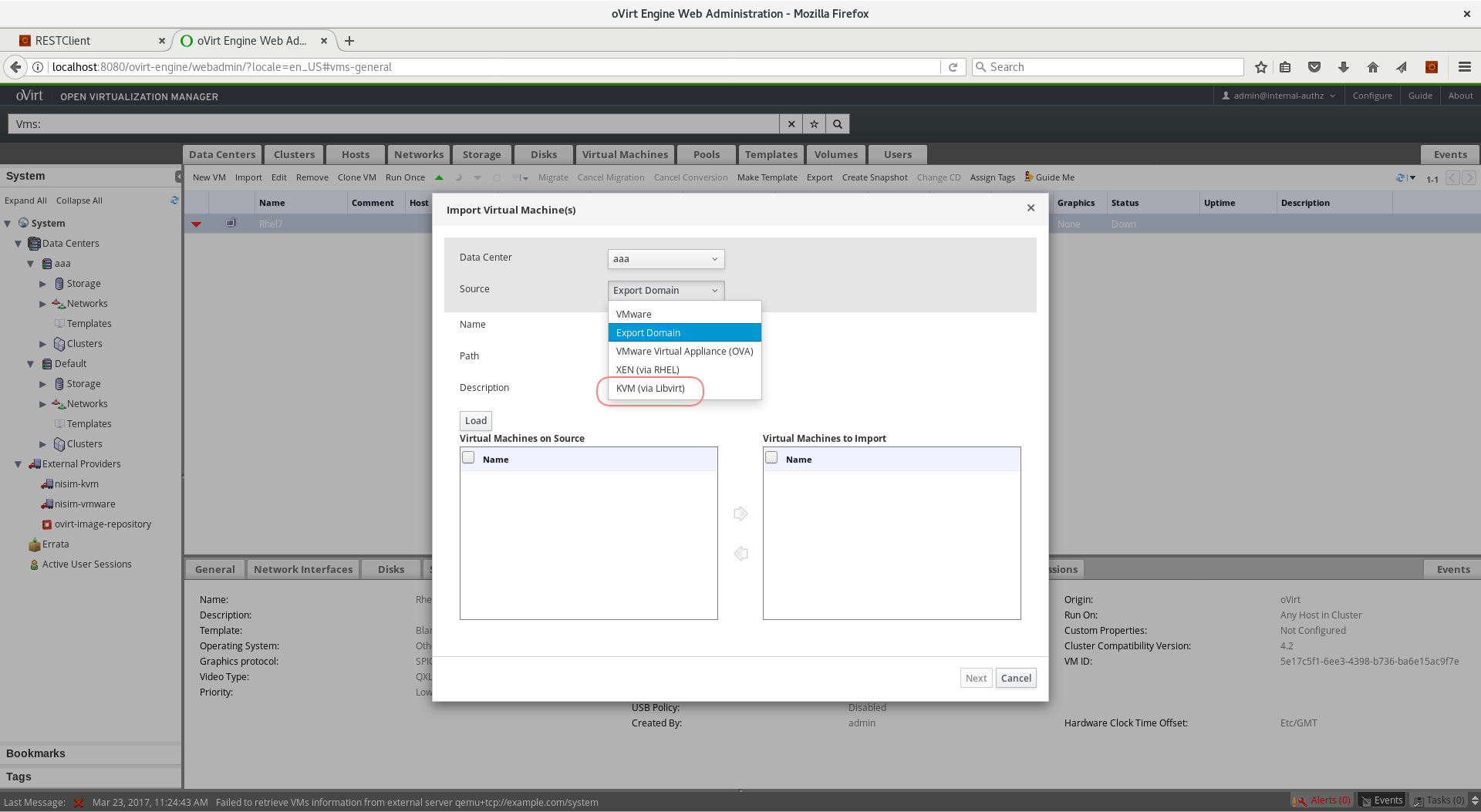Viewport: 1481px width, 812px height.
Task: Click Cancel in the import dialog
Action: pyautogui.click(x=1015, y=679)
